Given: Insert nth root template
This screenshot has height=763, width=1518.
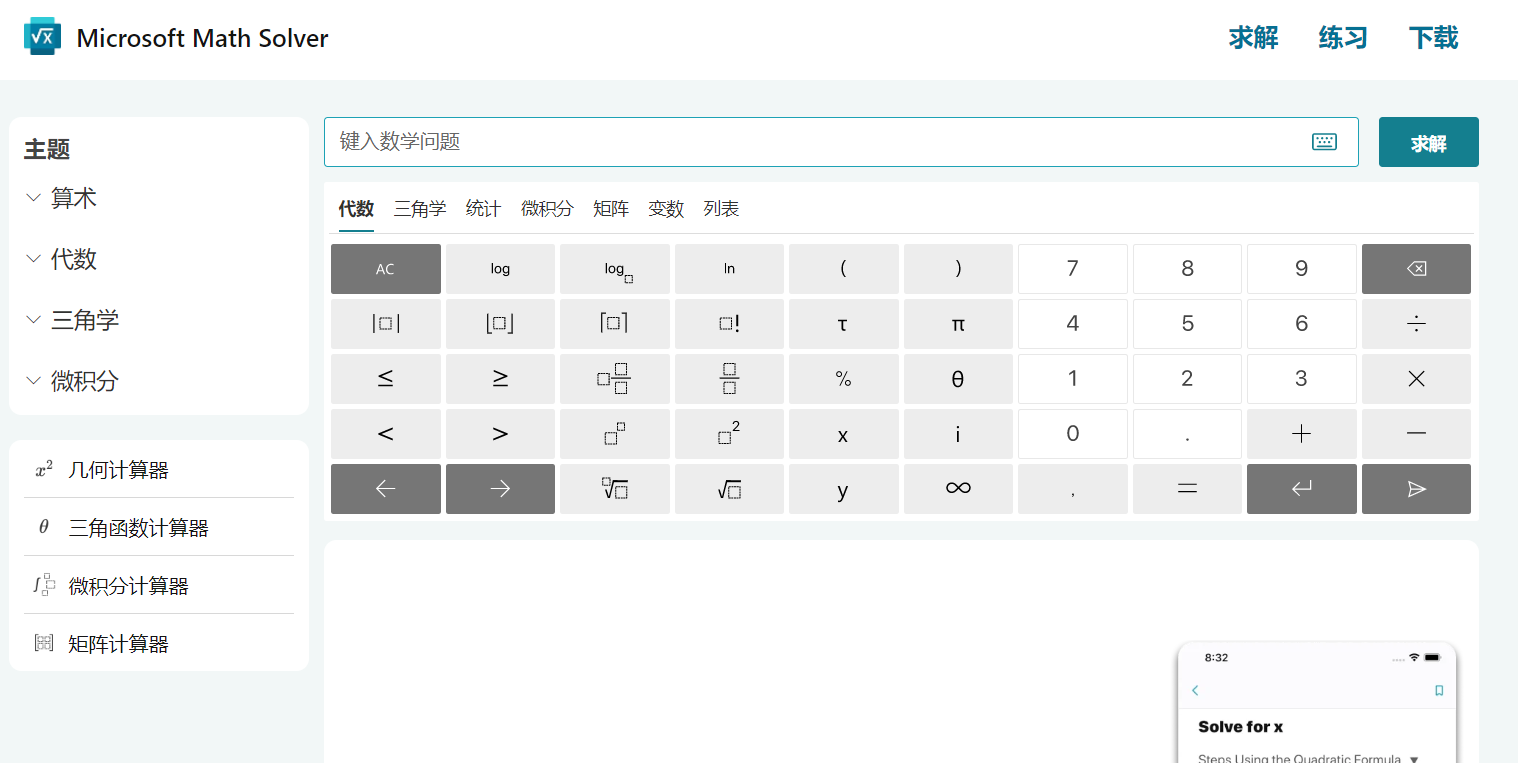Looking at the screenshot, I should pos(614,489).
